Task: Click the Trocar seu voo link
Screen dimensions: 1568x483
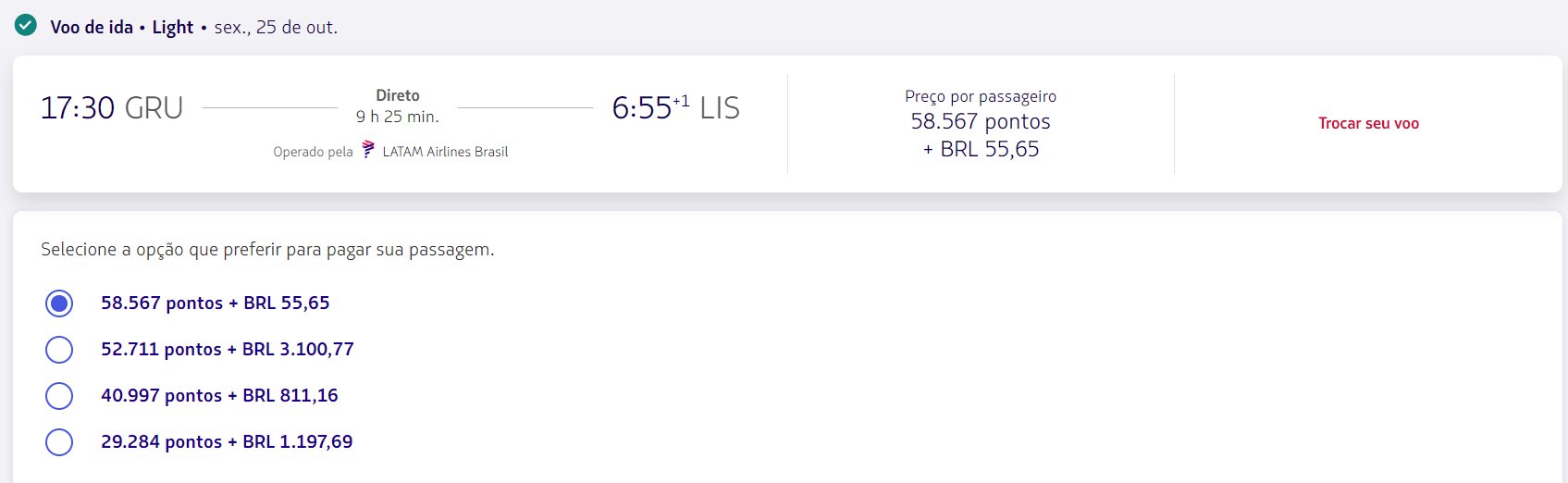Action: pyautogui.click(x=1368, y=123)
